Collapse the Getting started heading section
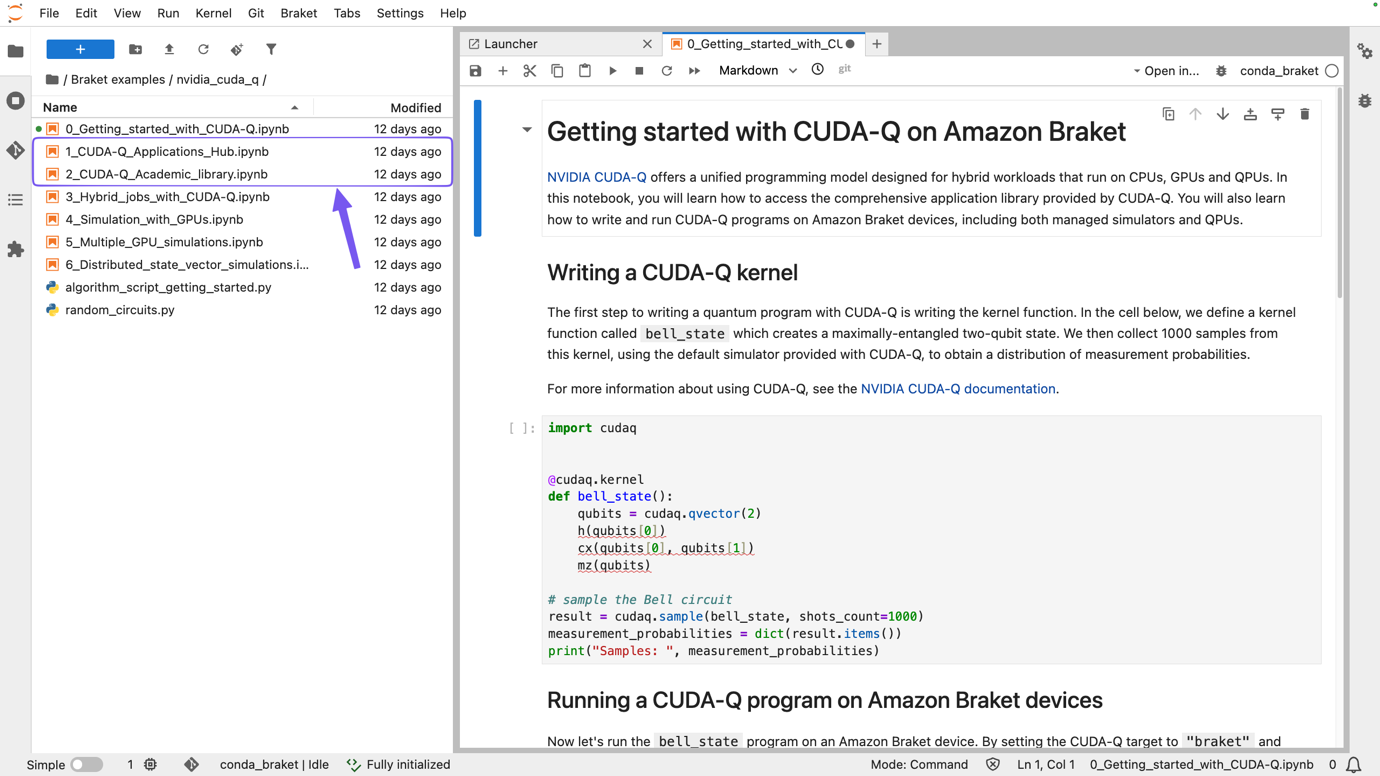1380x776 pixels. click(527, 130)
